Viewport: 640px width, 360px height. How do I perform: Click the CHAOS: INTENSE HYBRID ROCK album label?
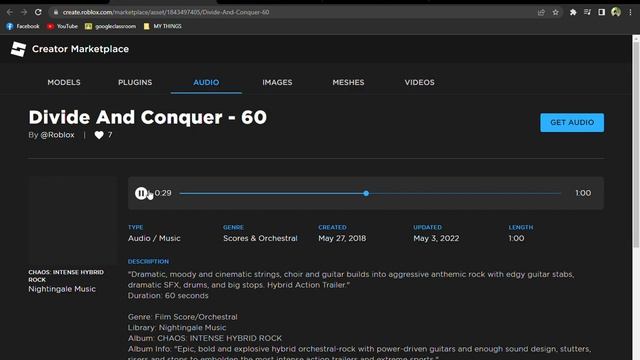point(66,276)
